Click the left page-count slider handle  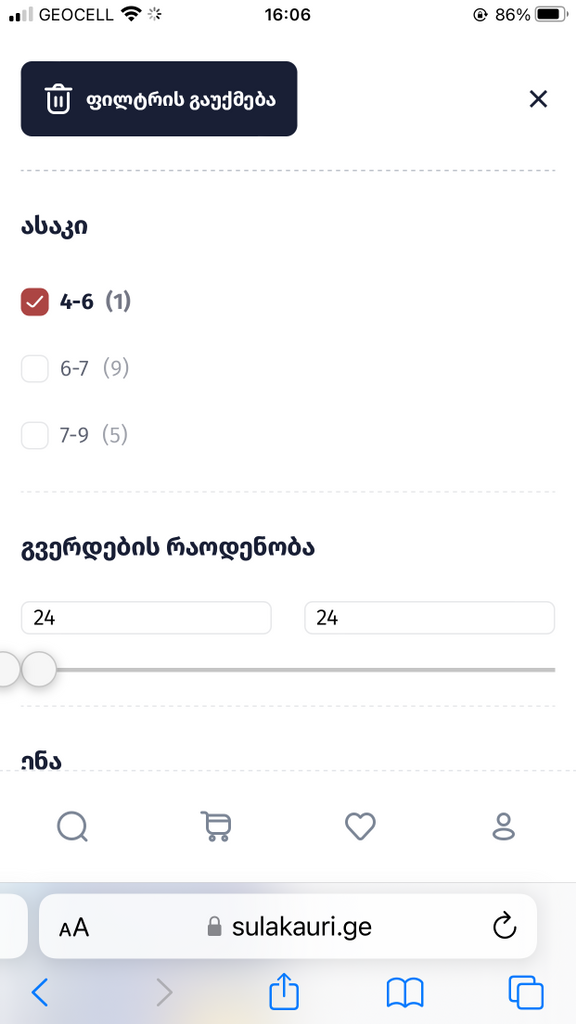(x=7, y=669)
